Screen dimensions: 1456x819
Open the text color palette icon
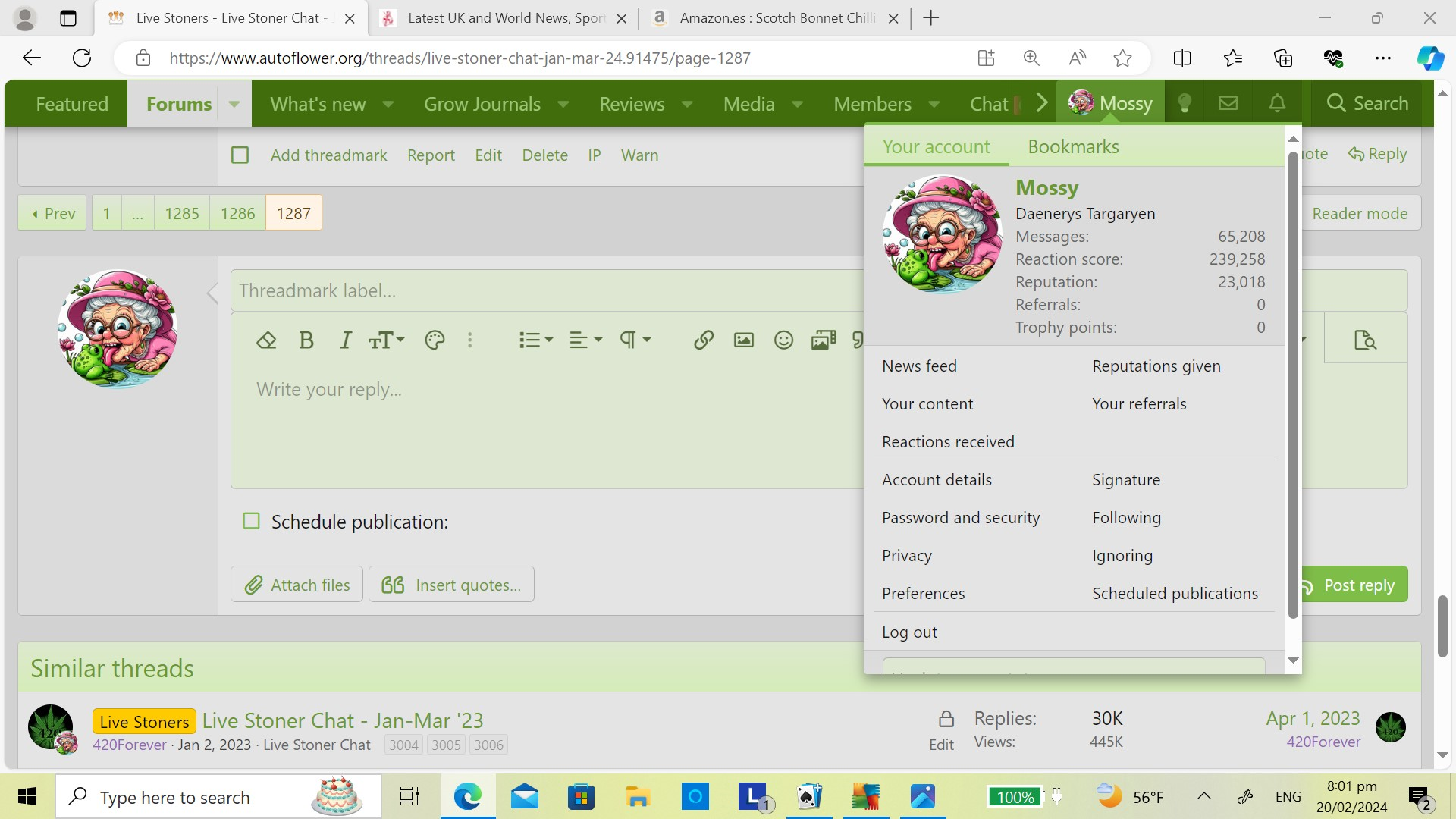(x=435, y=340)
